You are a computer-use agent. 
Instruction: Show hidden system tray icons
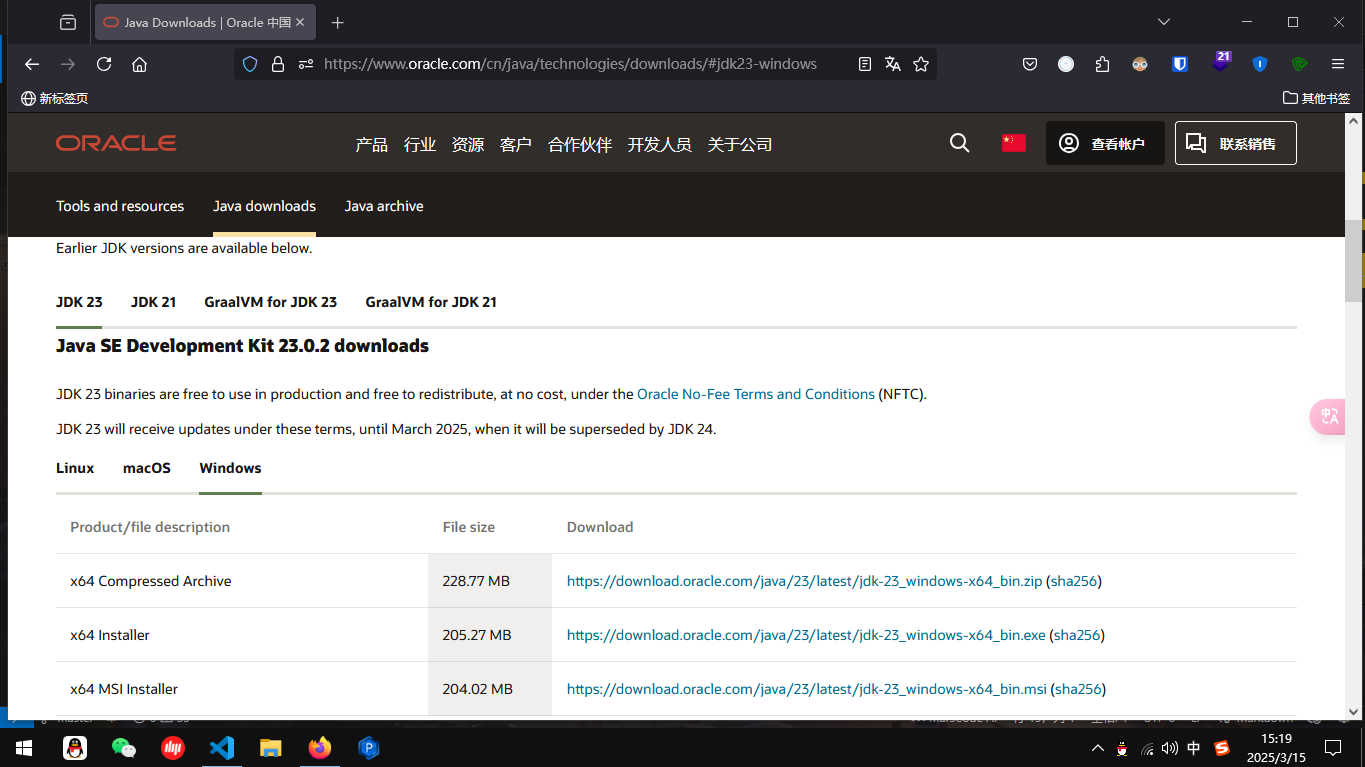(1098, 748)
